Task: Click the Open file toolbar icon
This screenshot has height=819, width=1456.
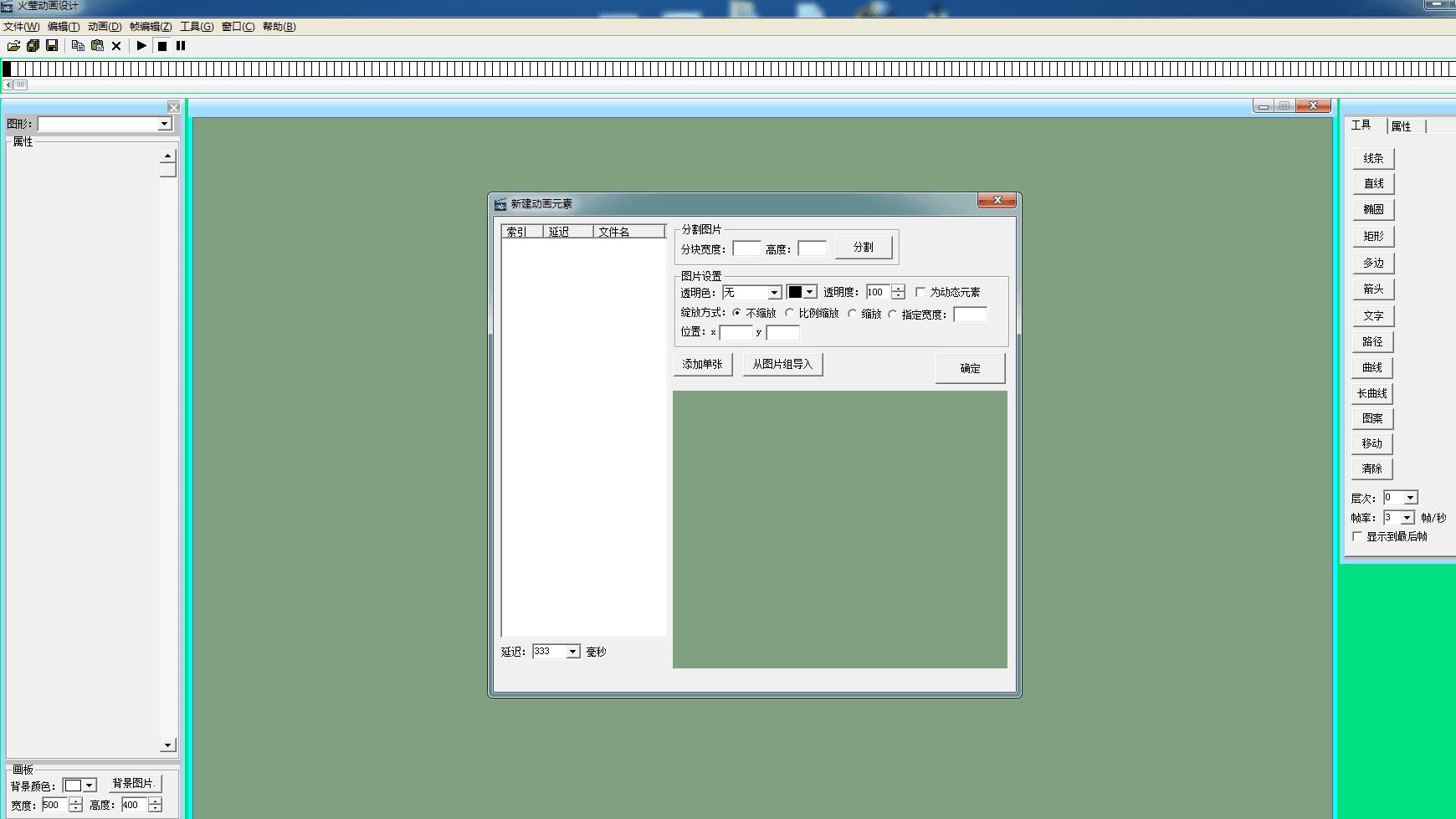Action: coord(13,46)
